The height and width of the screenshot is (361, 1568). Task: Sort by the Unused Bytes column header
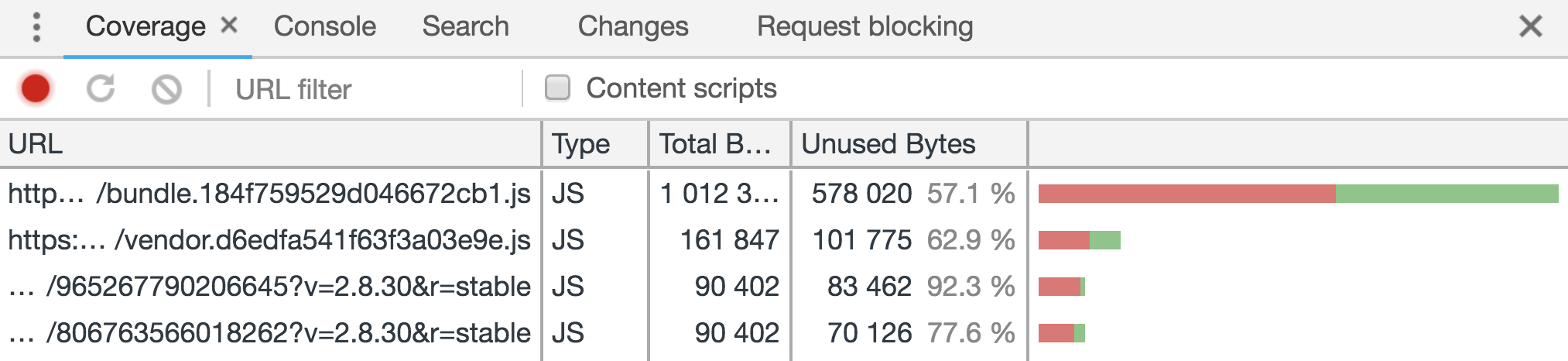pos(908,144)
